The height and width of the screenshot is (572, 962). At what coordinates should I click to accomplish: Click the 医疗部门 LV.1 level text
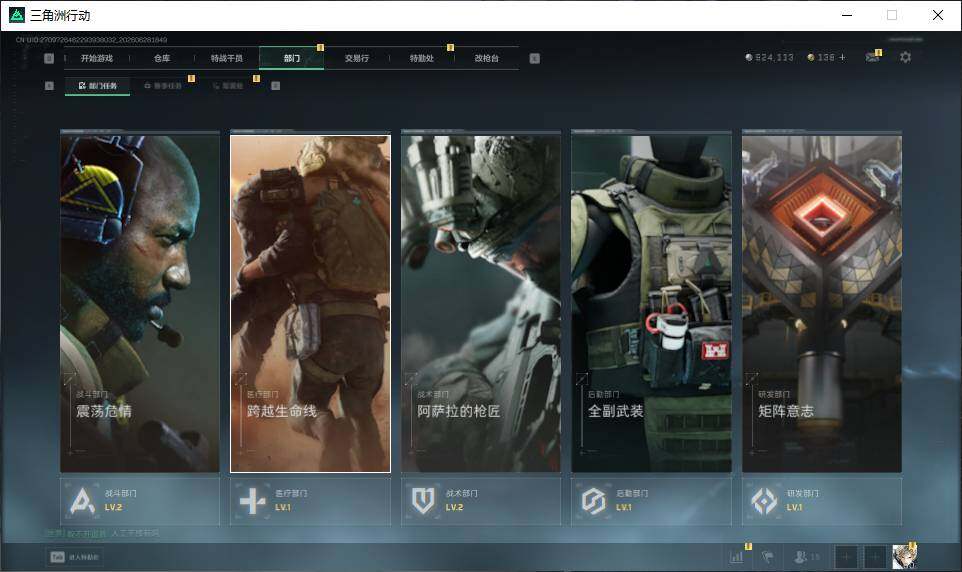pos(283,508)
